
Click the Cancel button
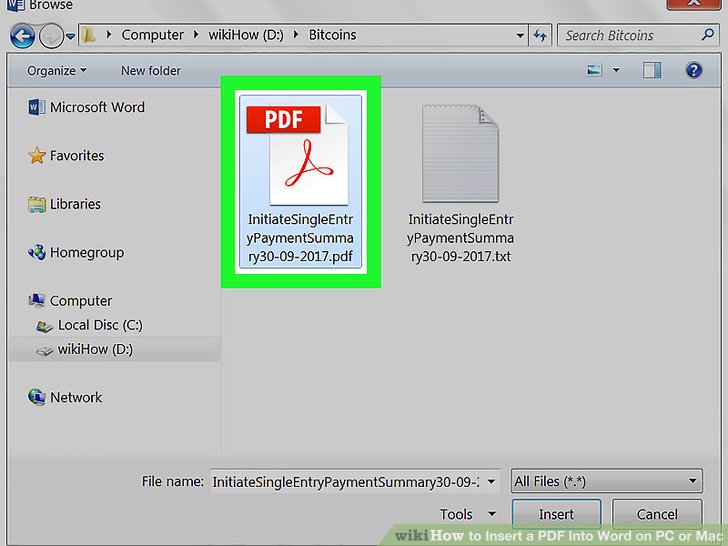click(x=657, y=514)
